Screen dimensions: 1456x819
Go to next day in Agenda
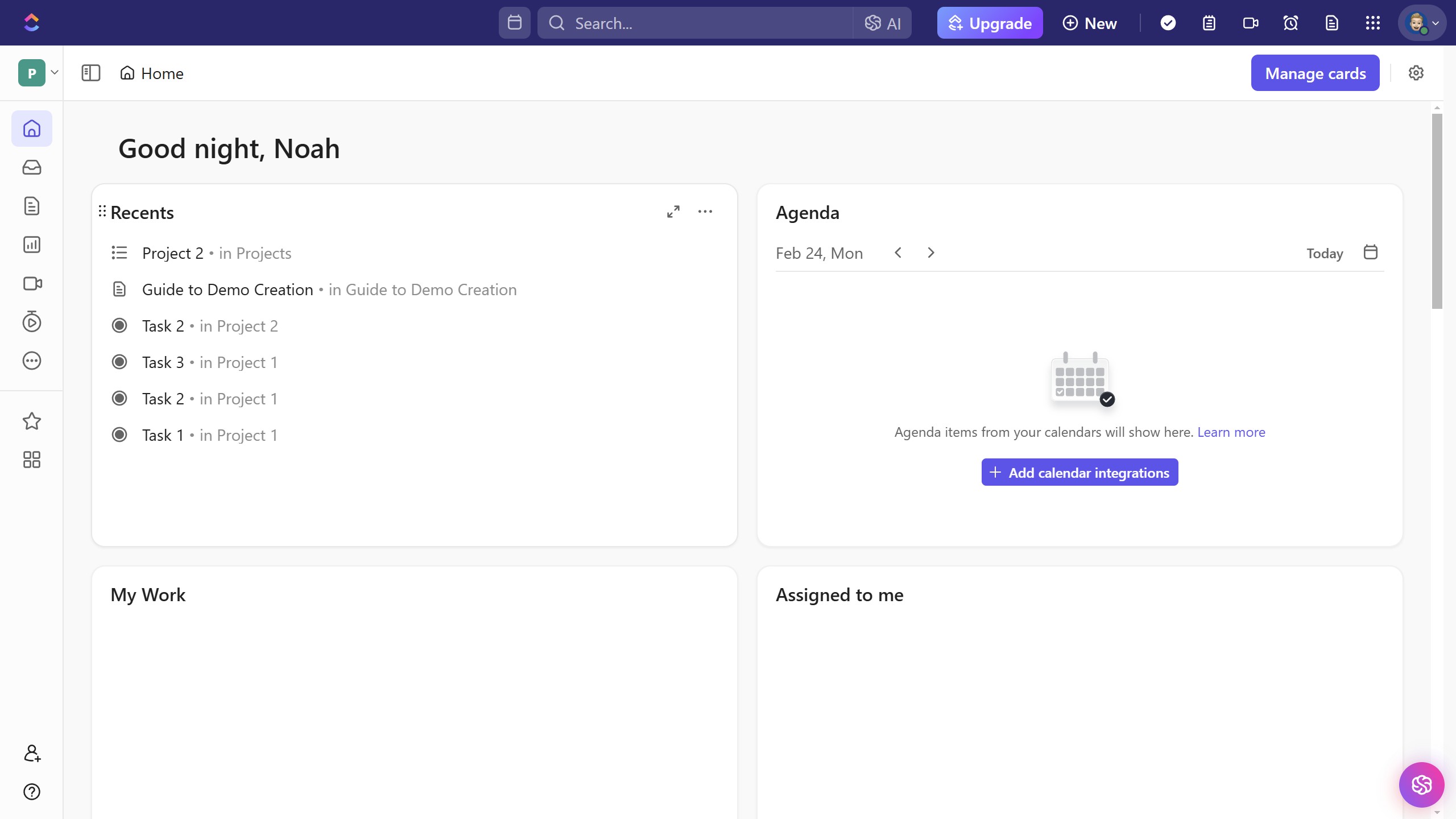click(931, 253)
